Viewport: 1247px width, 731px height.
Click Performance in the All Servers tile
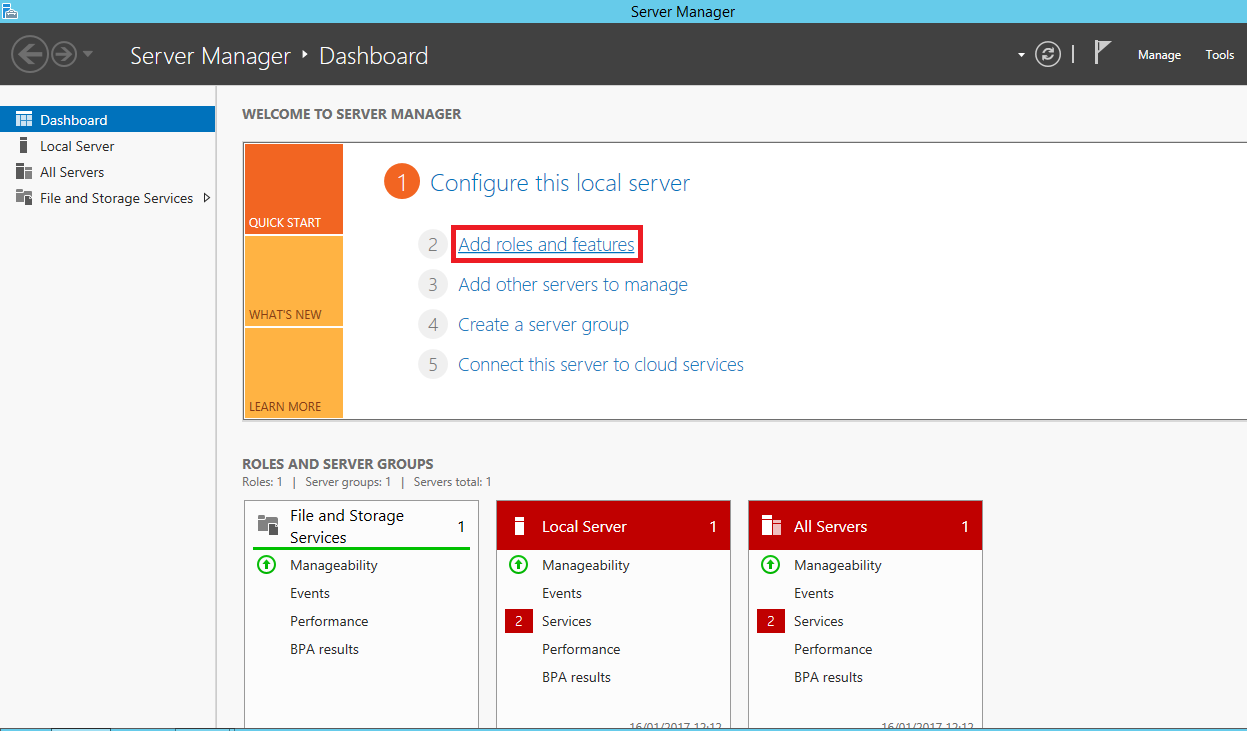[x=833, y=649]
